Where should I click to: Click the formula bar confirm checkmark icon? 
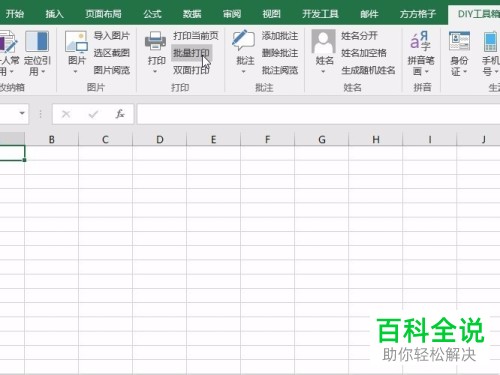pos(93,114)
